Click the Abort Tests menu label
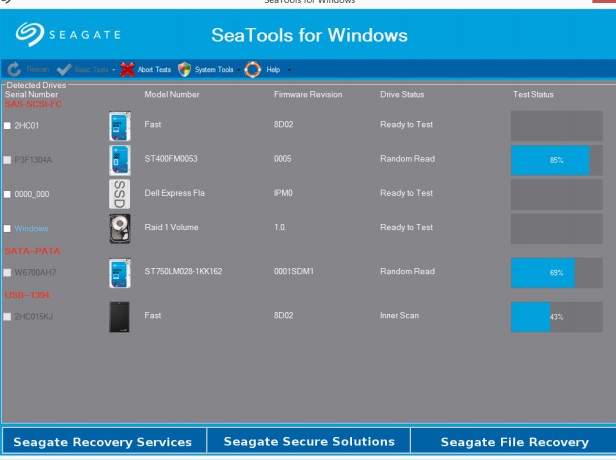The height and width of the screenshot is (460, 616). tap(154, 70)
